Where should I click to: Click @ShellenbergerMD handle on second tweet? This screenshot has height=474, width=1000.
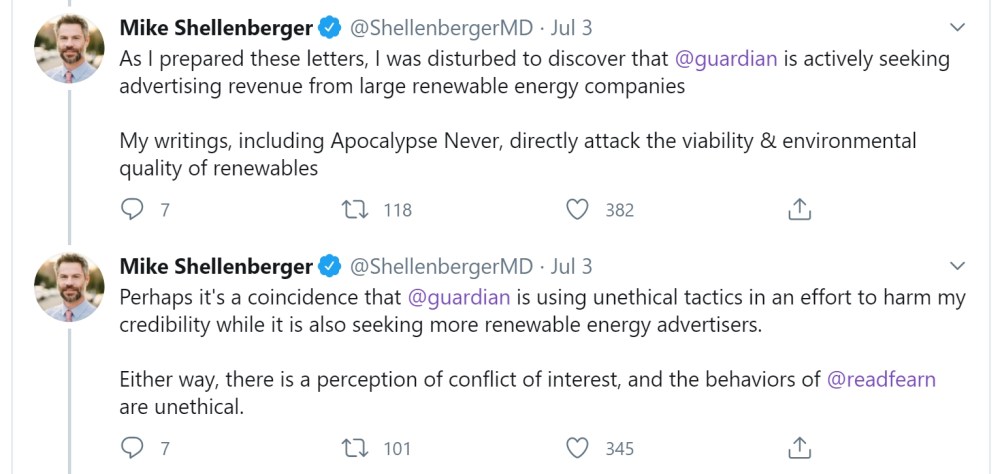(440, 266)
